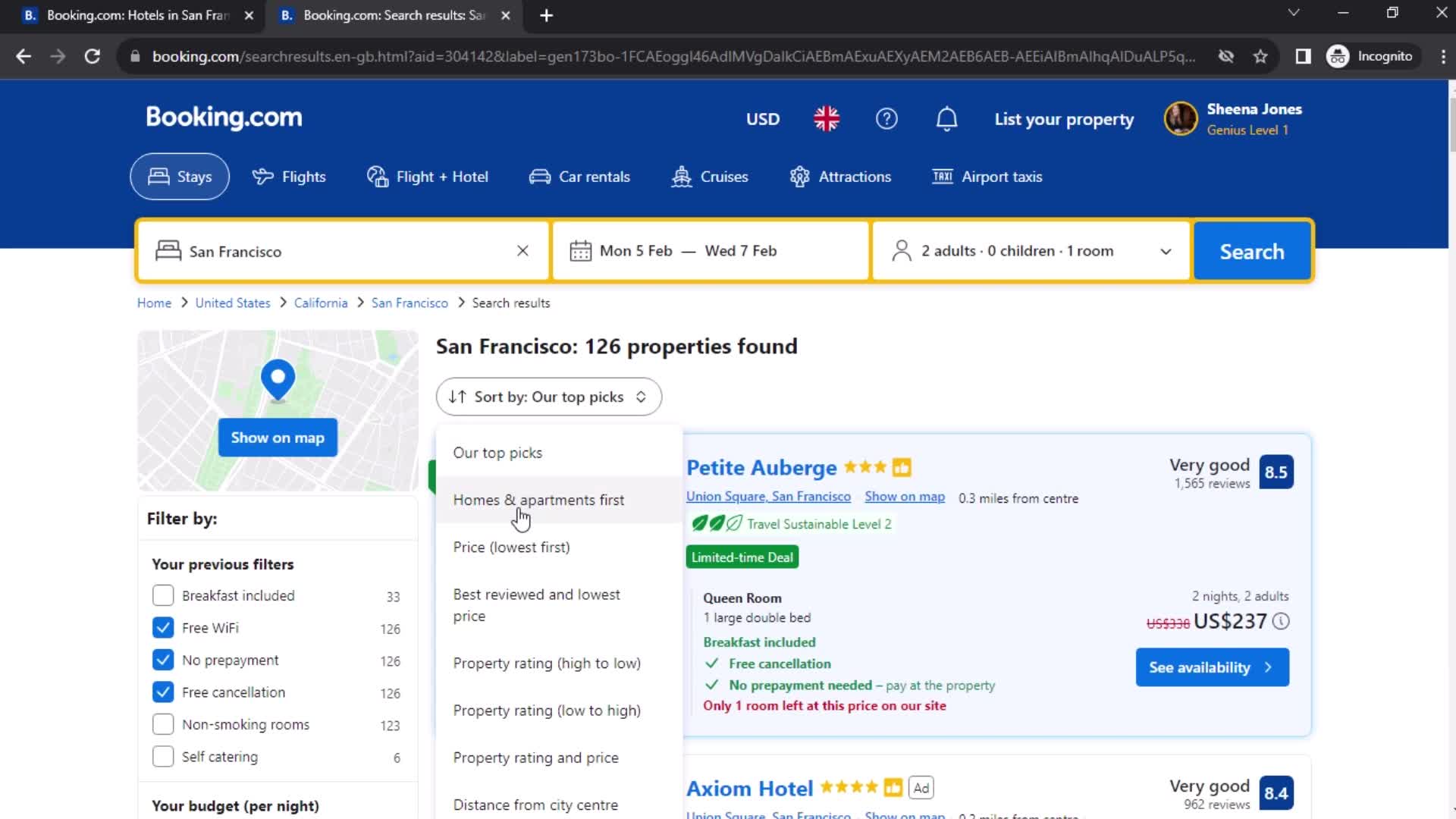Go to Car rentals
The height and width of the screenshot is (819, 1456).
579,177
